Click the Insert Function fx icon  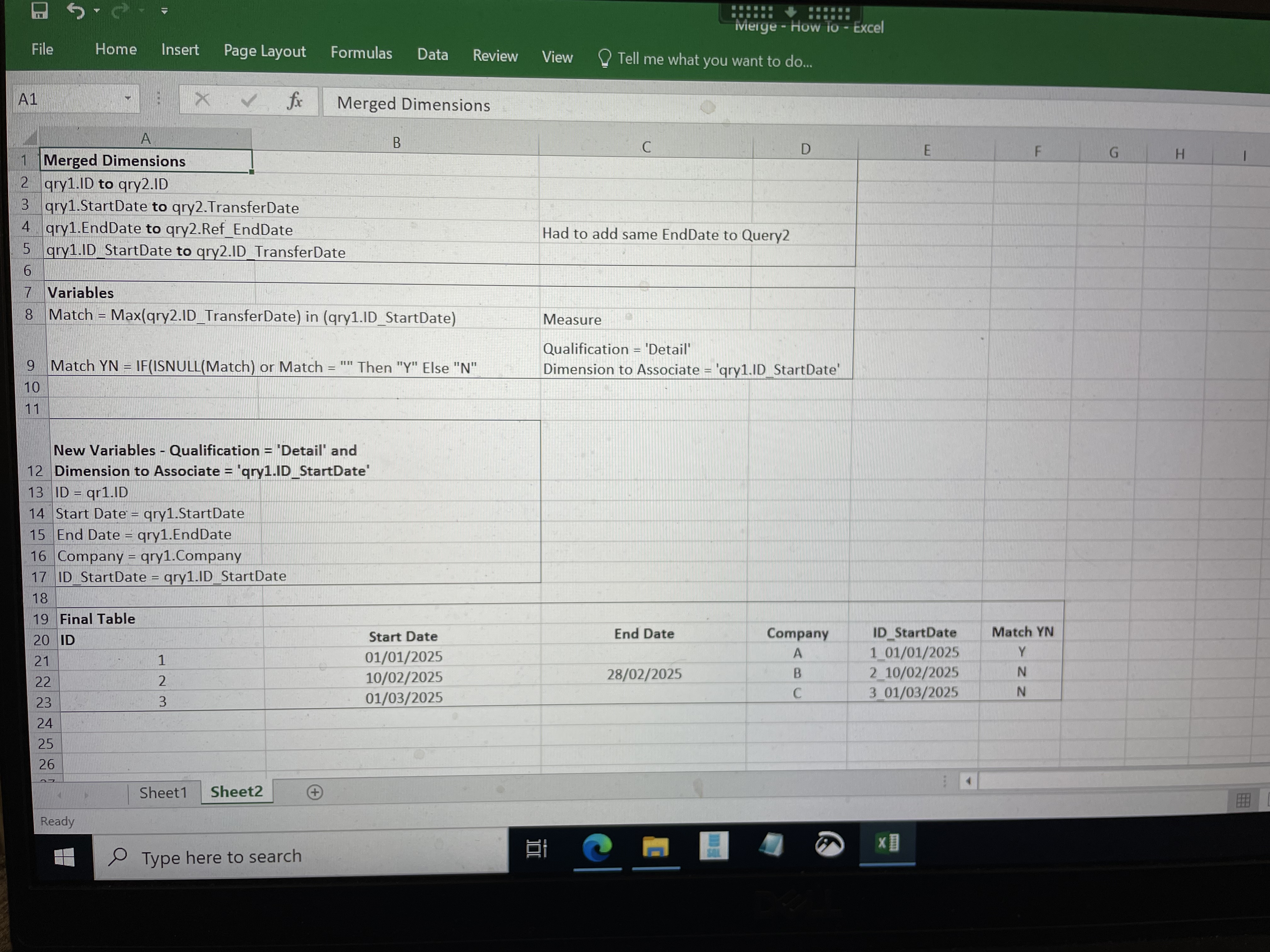(295, 100)
